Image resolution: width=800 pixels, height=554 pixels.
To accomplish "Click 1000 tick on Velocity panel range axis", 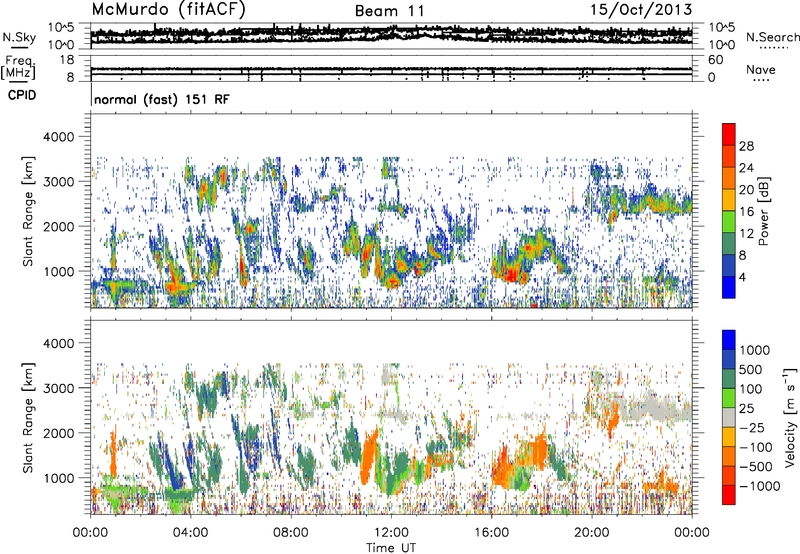I will click(x=59, y=478).
